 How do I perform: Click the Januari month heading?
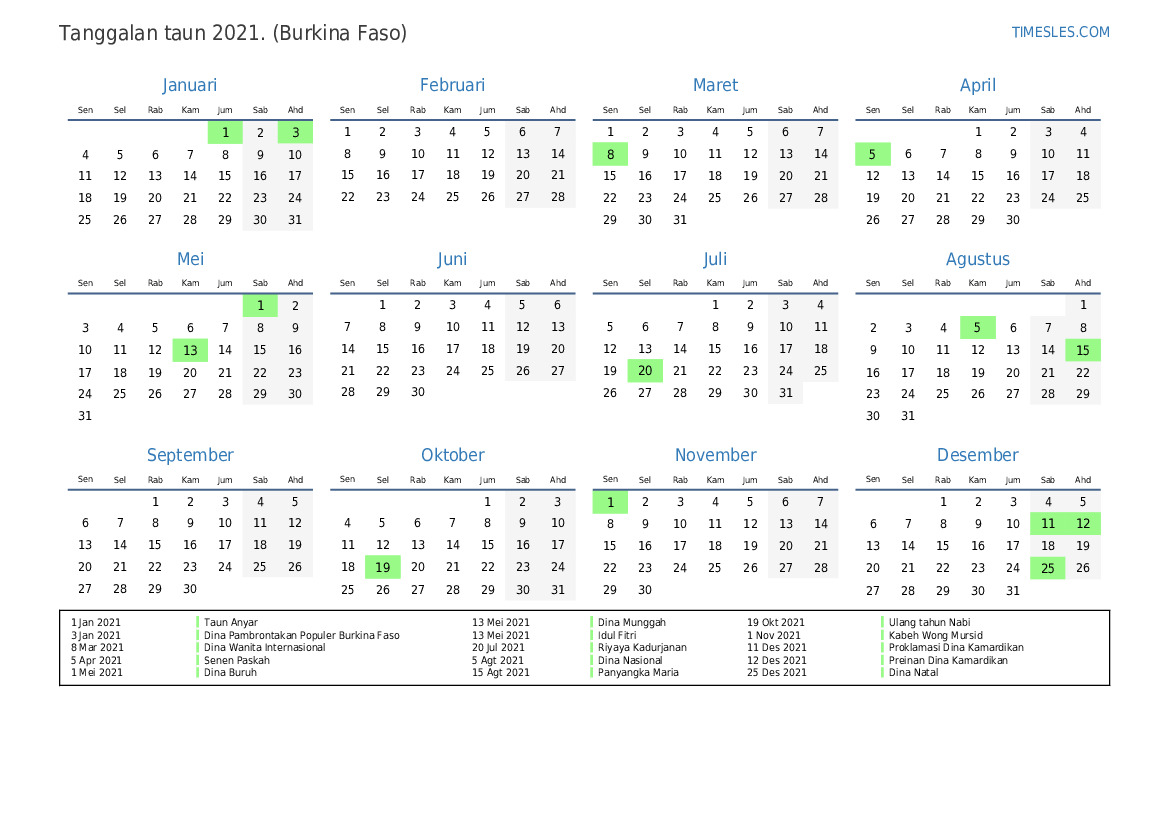pyautogui.click(x=190, y=85)
